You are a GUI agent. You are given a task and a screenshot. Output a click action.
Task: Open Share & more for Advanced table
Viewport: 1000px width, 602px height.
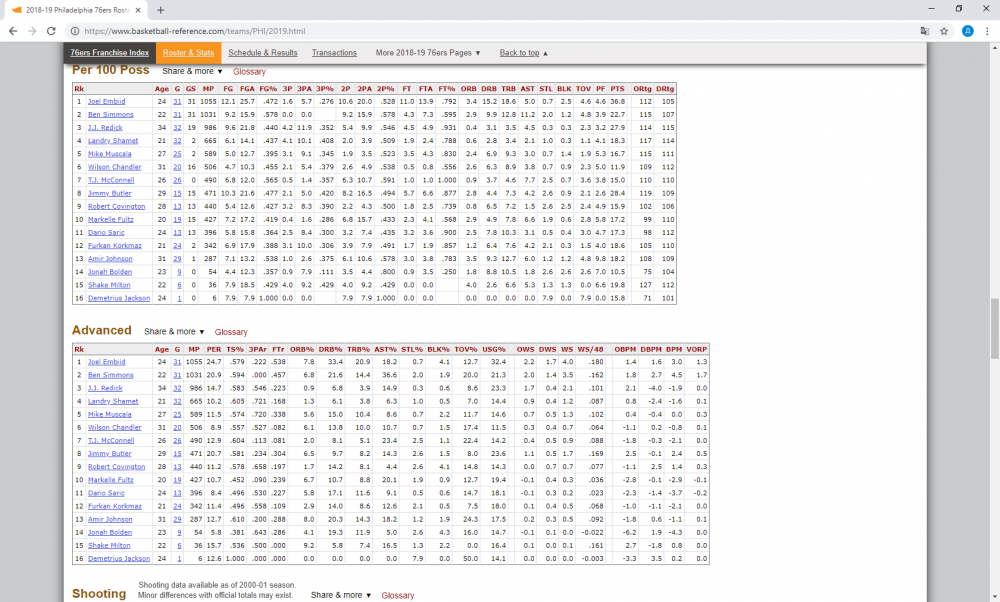[x=174, y=332]
